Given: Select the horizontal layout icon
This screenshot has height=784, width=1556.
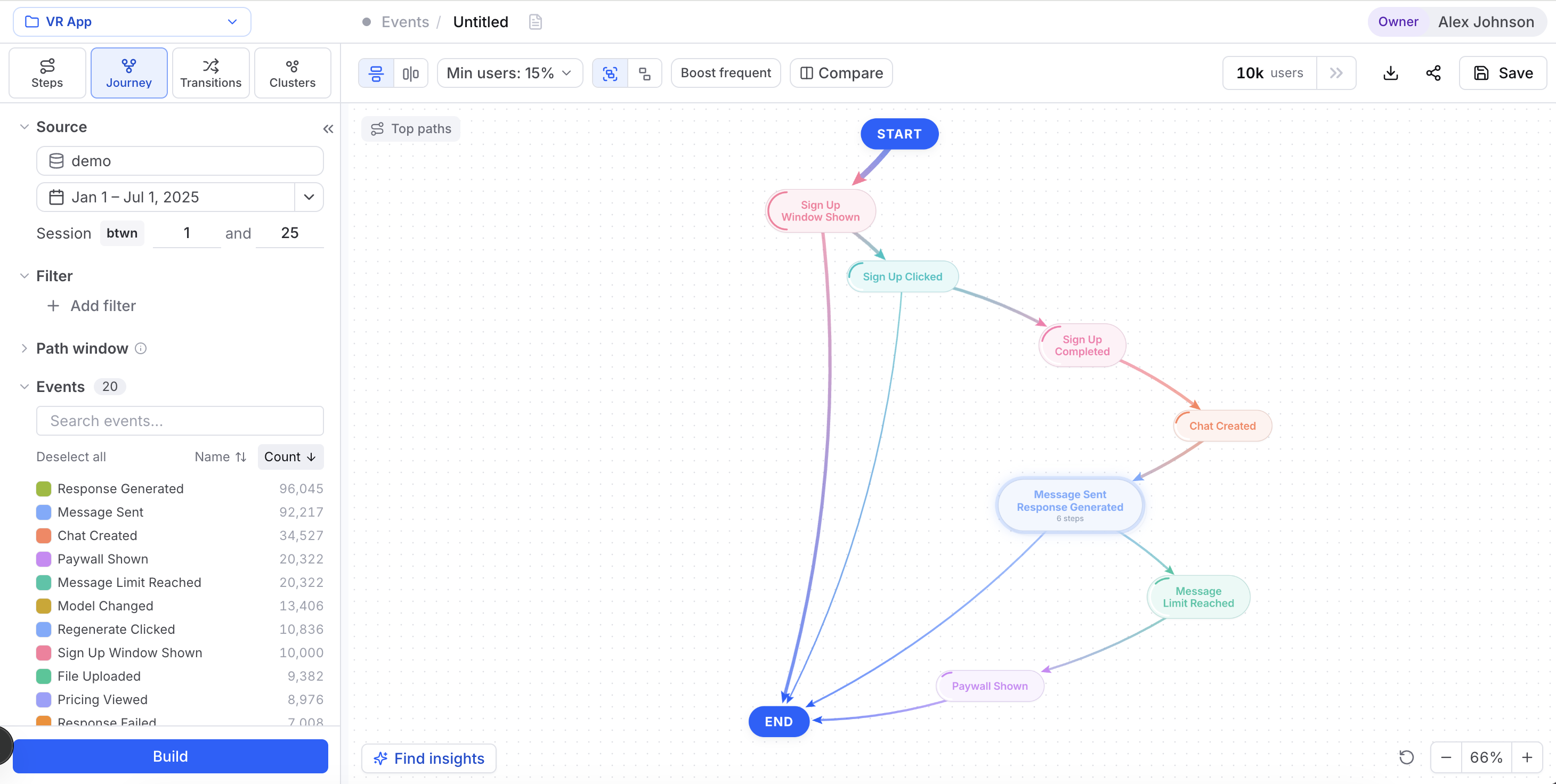Looking at the screenshot, I should pyautogui.click(x=411, y=73).
